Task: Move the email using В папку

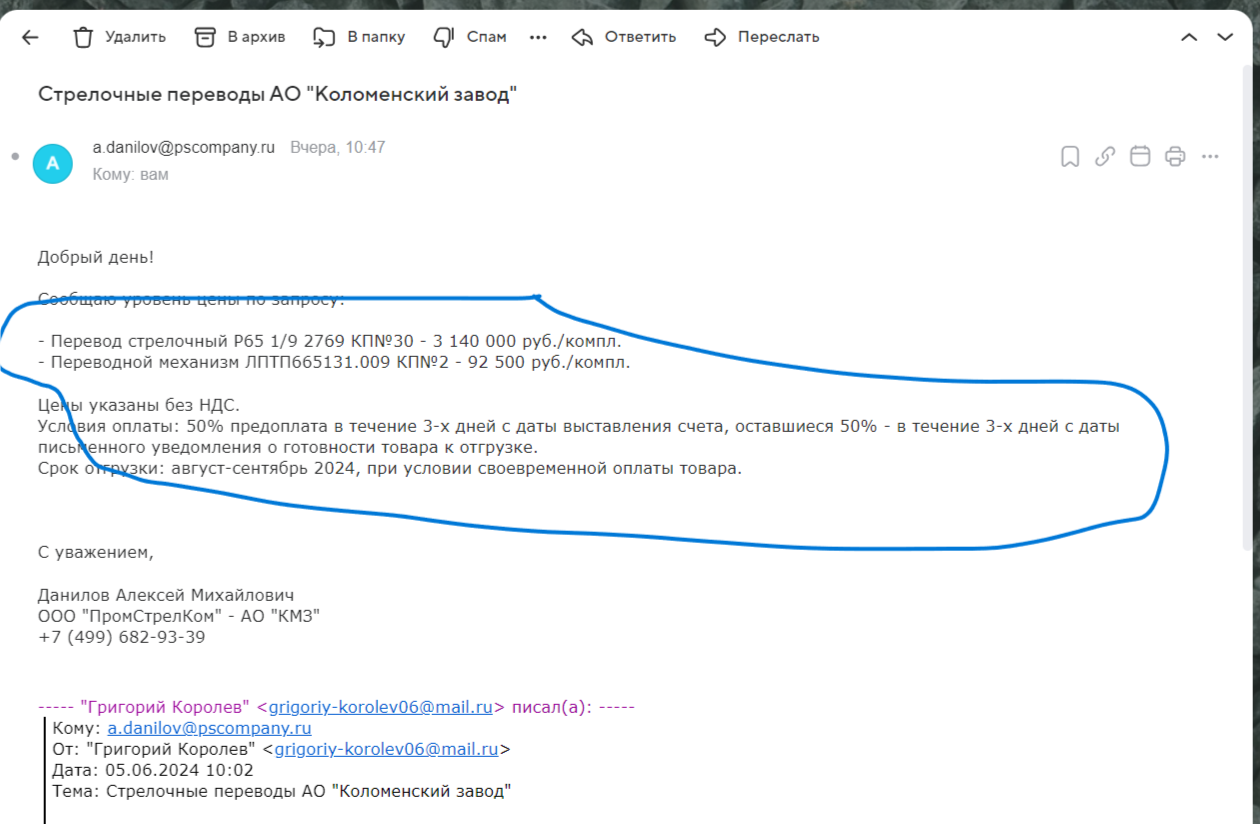Action: click(358, 37)
